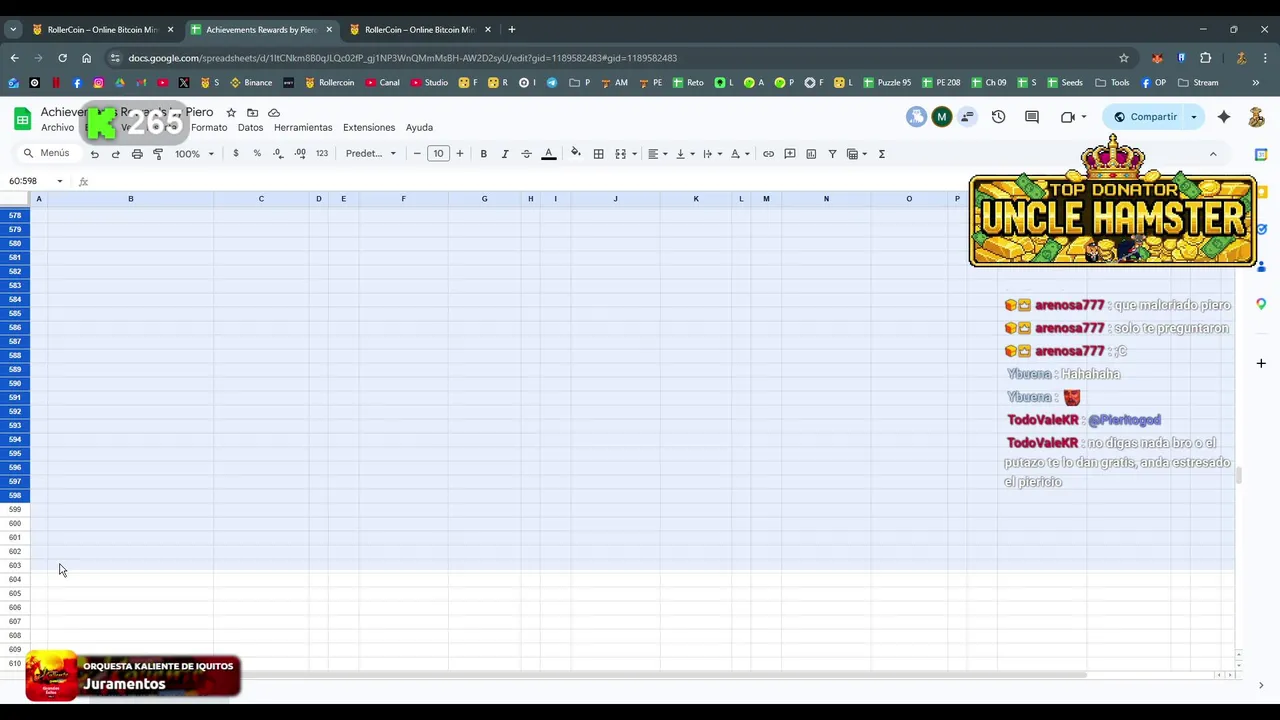Screen dimensions: 1280x720
Task: Decrease decimal places
Action: click(278, 154)
